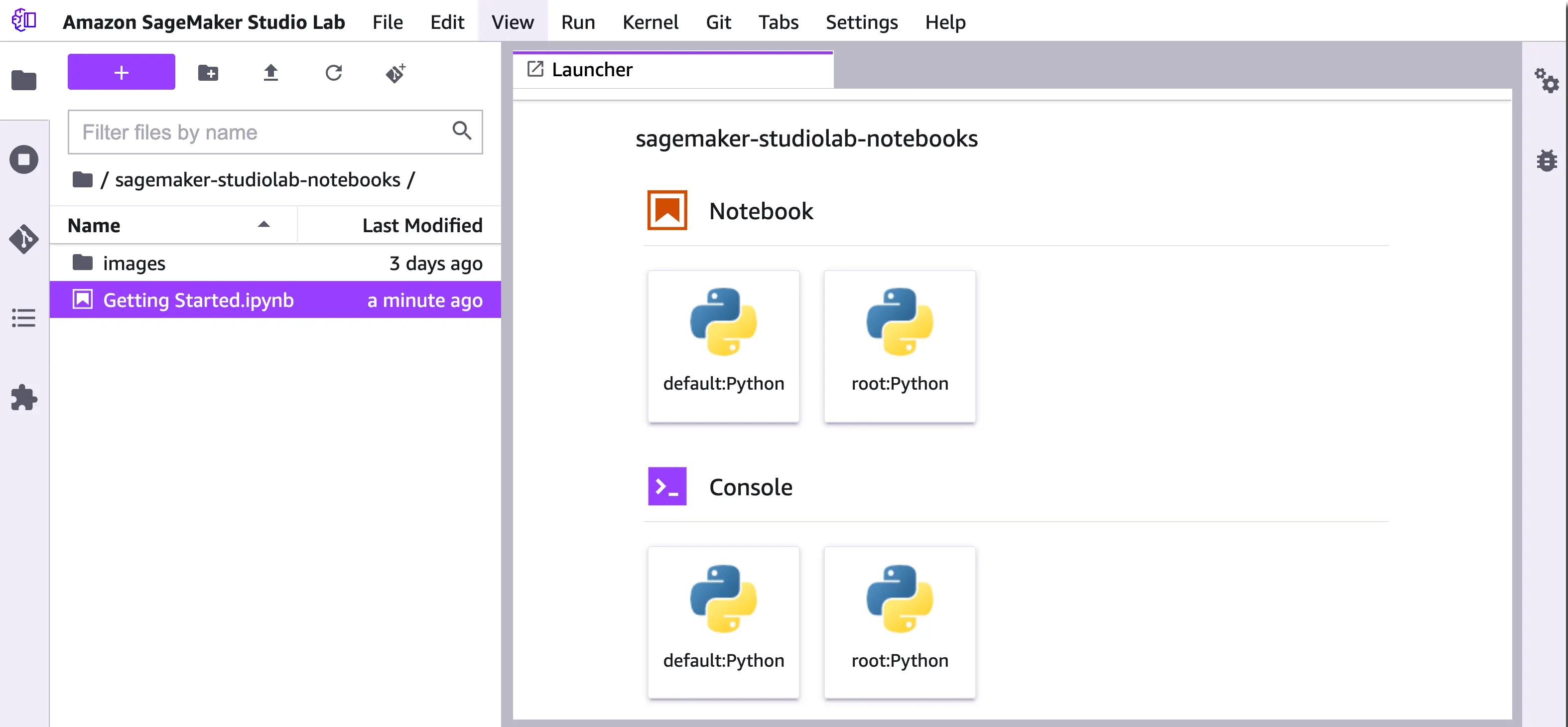The image size is (1568, 727).
Task: Launch default:Python console card
Action: click(723, 622)
